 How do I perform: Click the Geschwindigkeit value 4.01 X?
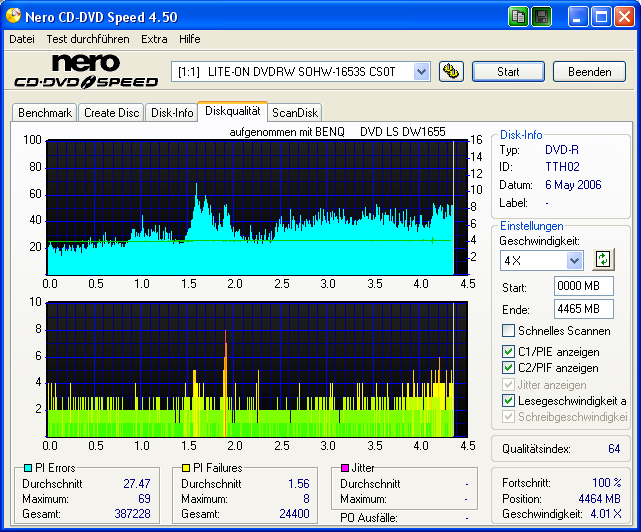[606, 514]
